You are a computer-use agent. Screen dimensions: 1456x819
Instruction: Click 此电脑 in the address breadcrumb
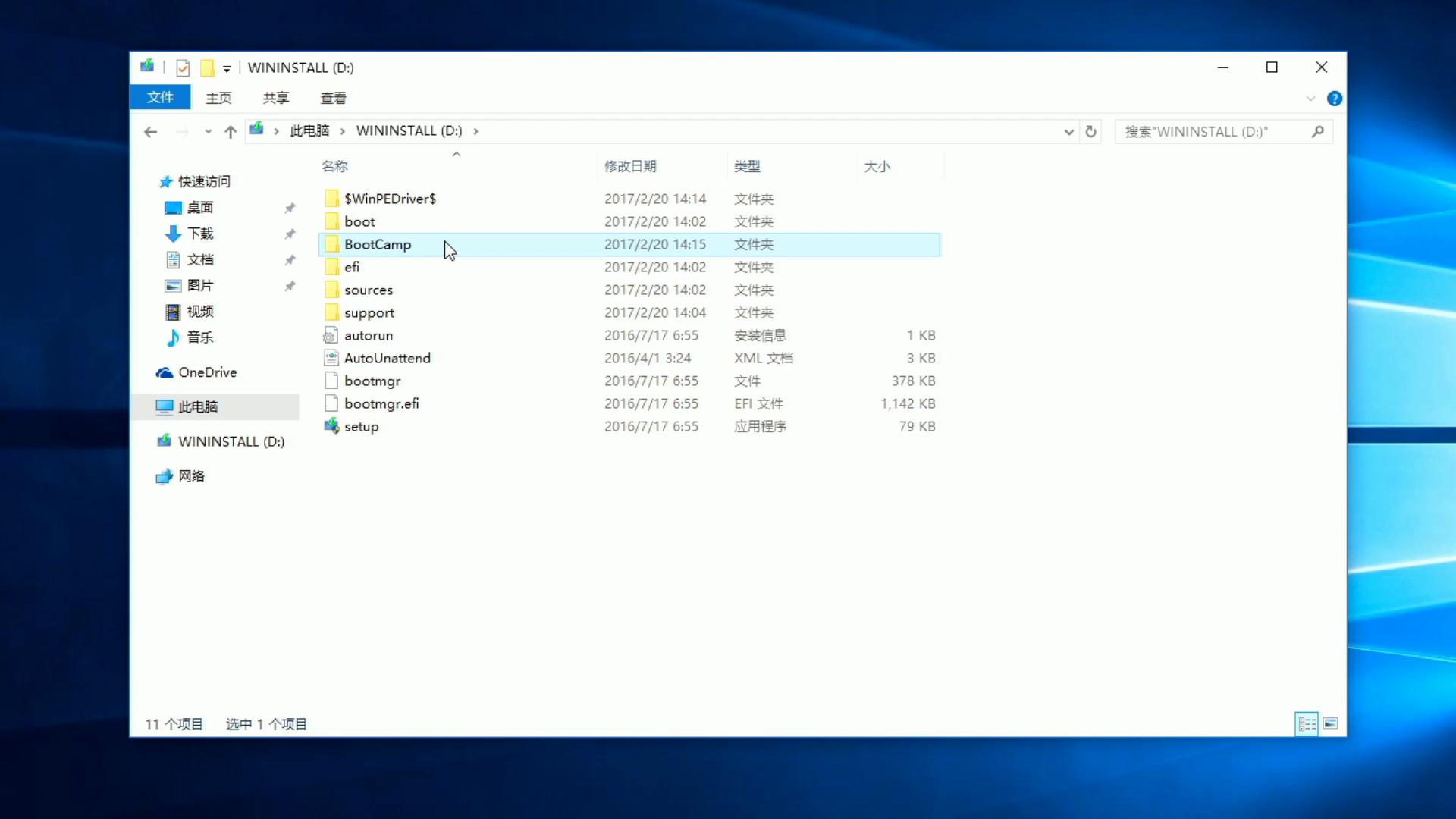pyautogui.click(x=309, y=131)
